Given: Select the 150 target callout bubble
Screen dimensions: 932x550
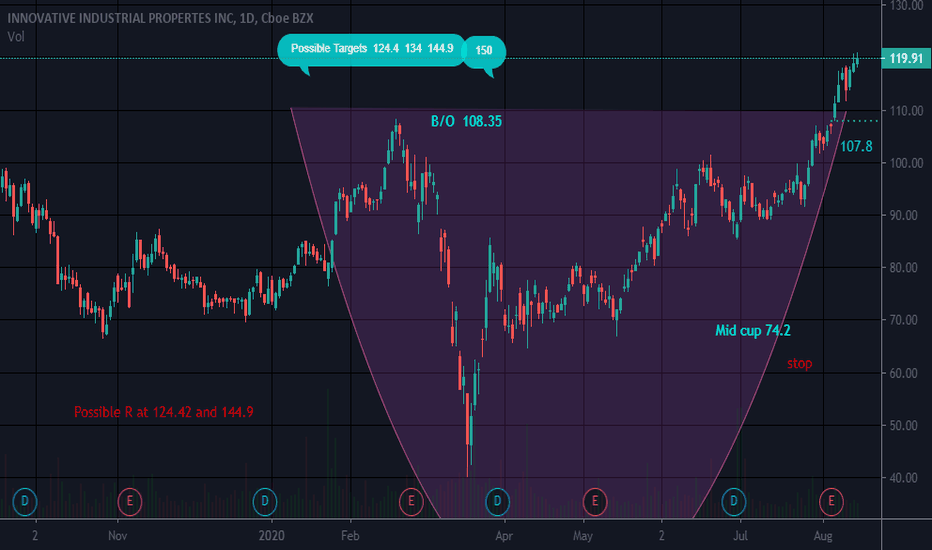Looking at the screenshot, I should point(484,51).
